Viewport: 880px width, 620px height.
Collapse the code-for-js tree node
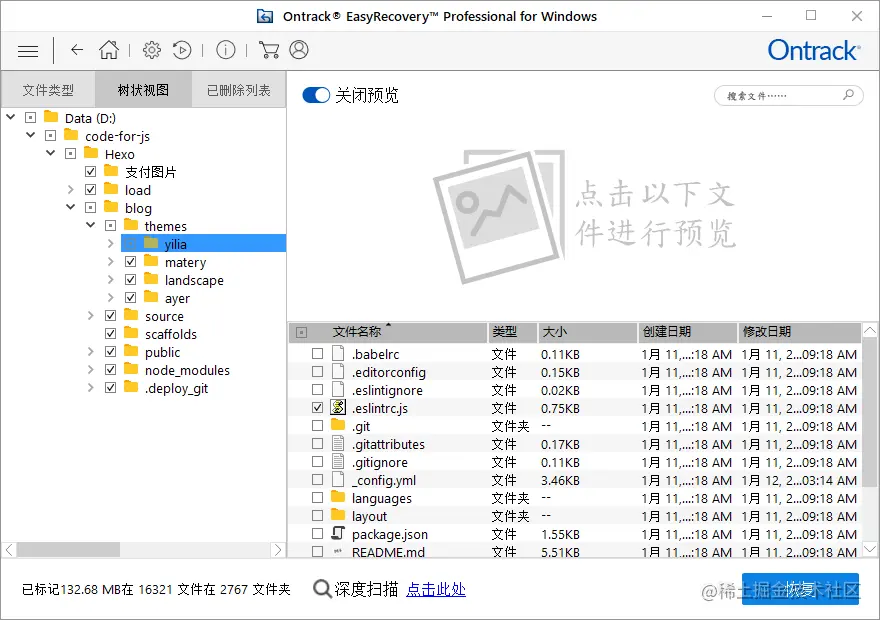point(31,135)
